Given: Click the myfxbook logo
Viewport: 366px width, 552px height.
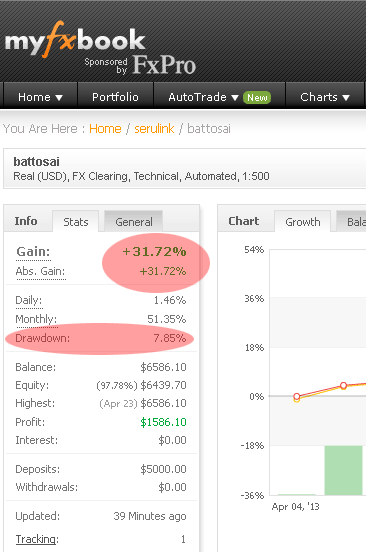Looking at the screenshot, I should click(75, 39).
